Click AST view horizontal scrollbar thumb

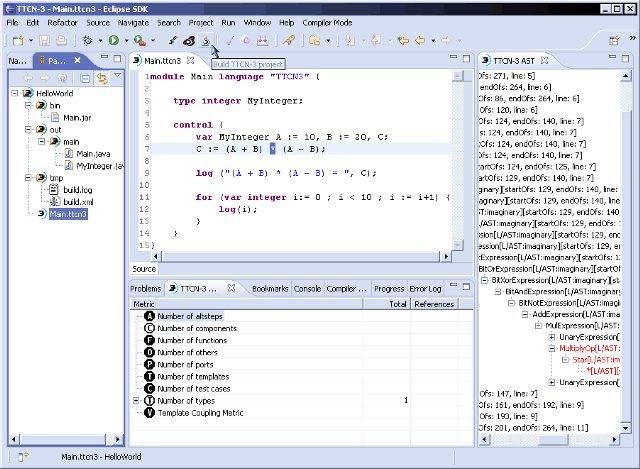point(552,440)
